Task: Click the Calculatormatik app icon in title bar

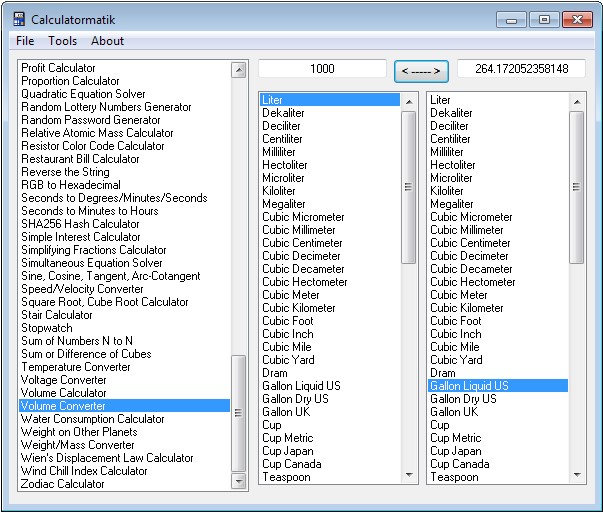Action: 19,18
